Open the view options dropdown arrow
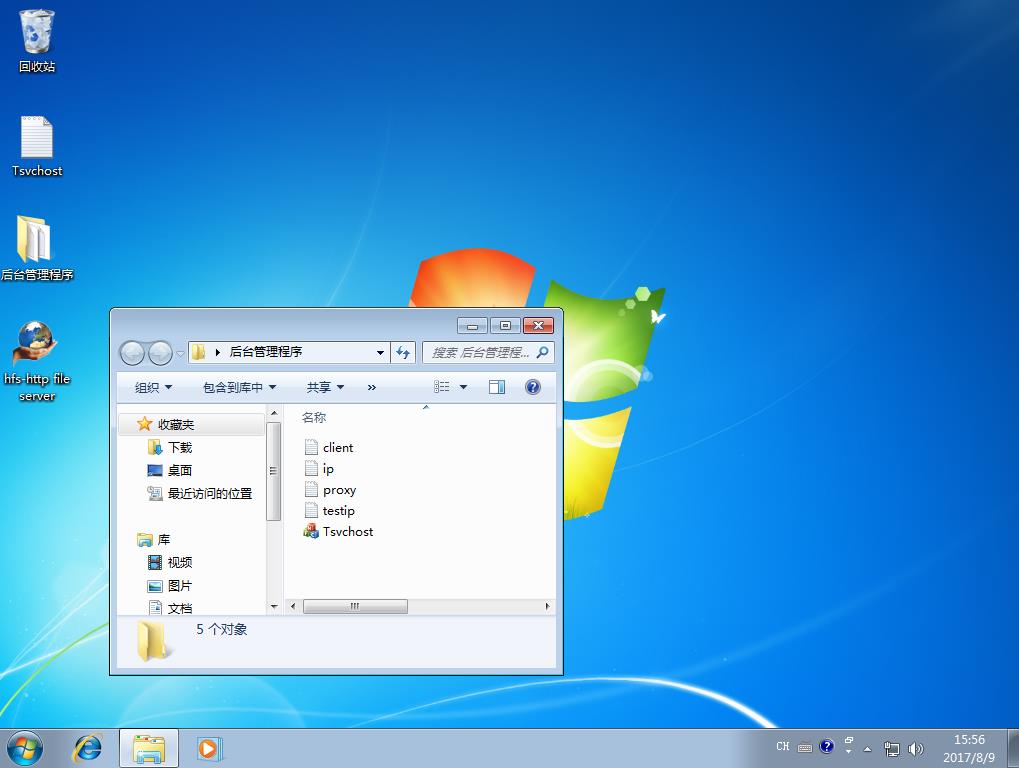Viewport: 1019px width, 768px height. point(463,387)
